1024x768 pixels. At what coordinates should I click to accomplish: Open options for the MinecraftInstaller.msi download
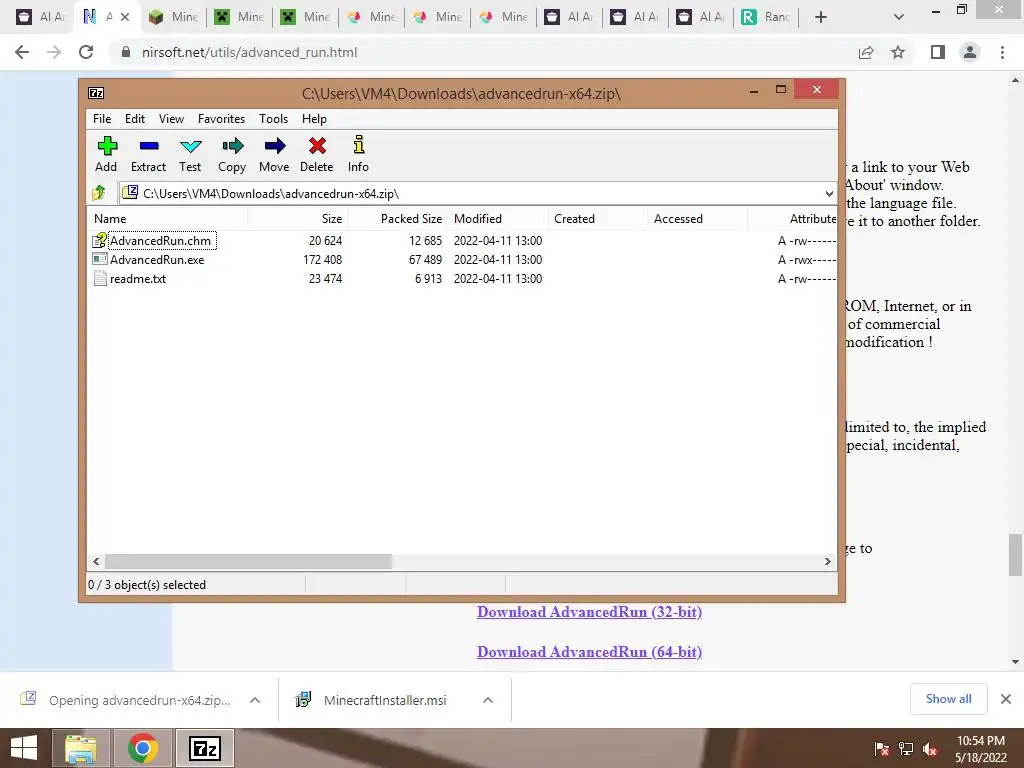point(488,700)
